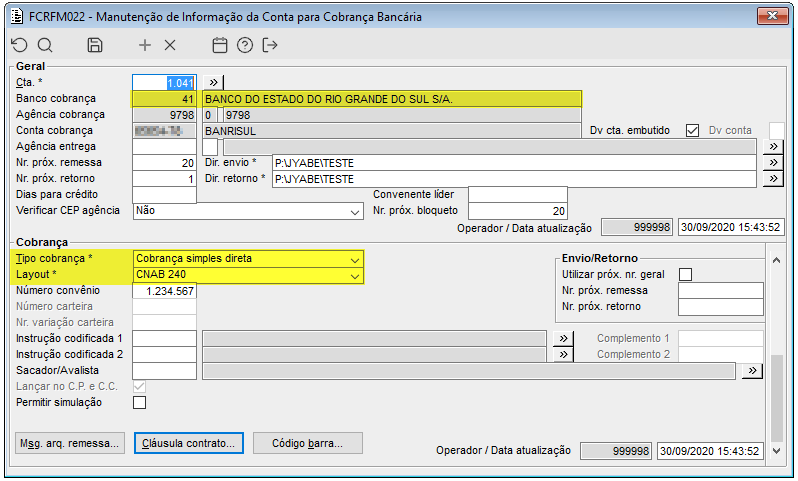This screenshot has height=481, width=798.
Task: Add a new record with the plus icon
Action: pyautogui.click(x=145, y=45)
